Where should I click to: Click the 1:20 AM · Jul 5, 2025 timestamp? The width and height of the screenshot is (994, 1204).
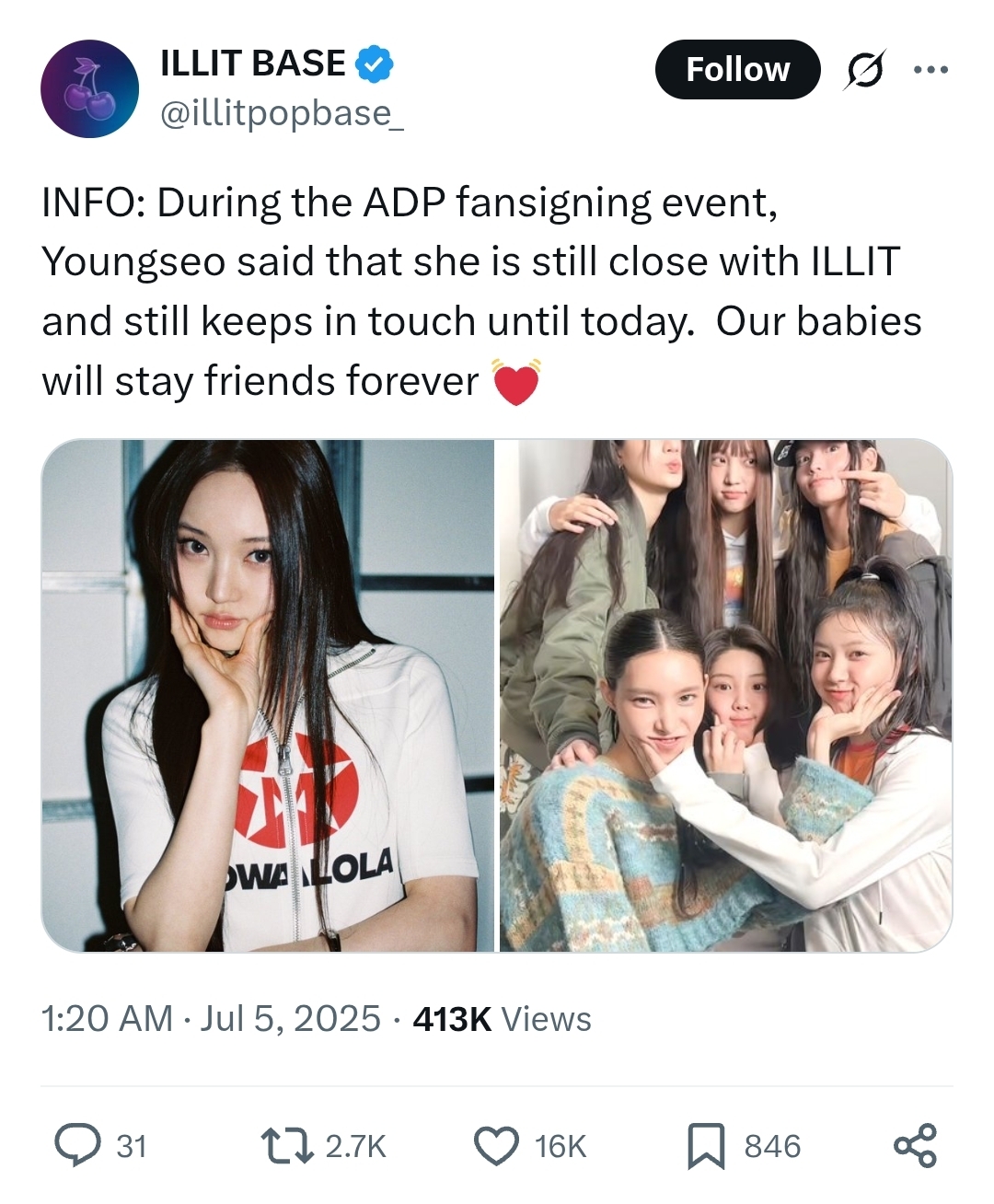click(211, 1019)
